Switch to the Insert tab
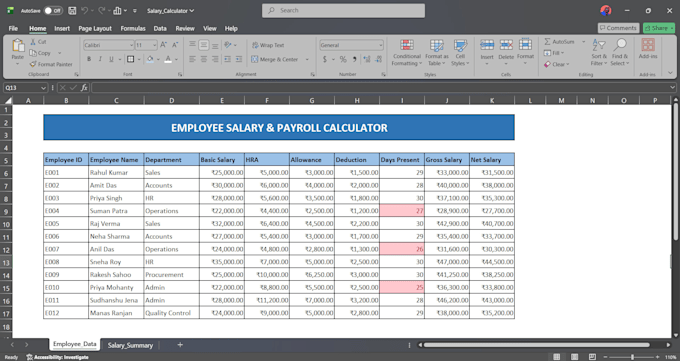Screen dimensions: 680x361 (62, 28)
